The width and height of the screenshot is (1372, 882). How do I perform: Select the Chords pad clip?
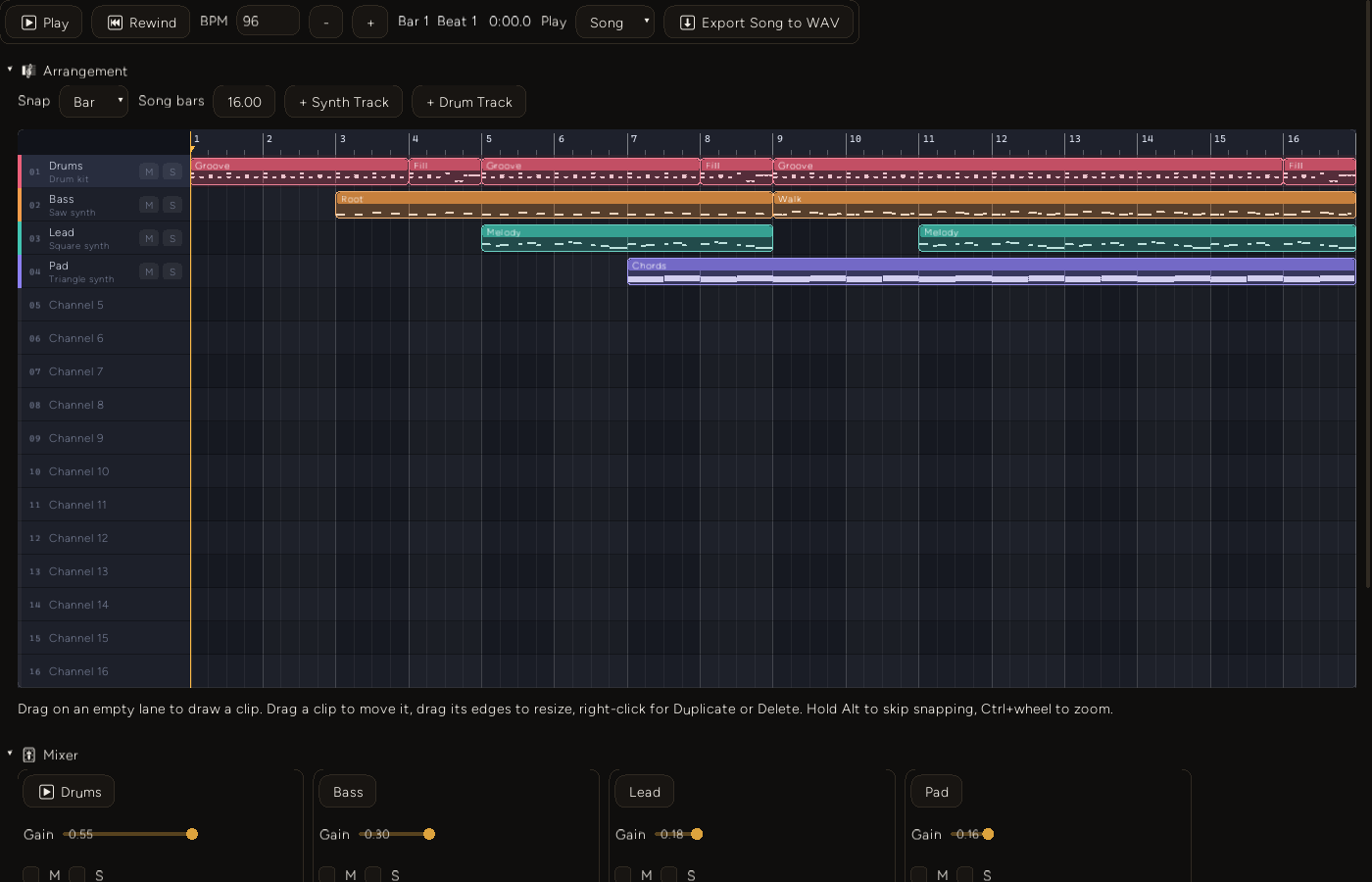(992, 271)
